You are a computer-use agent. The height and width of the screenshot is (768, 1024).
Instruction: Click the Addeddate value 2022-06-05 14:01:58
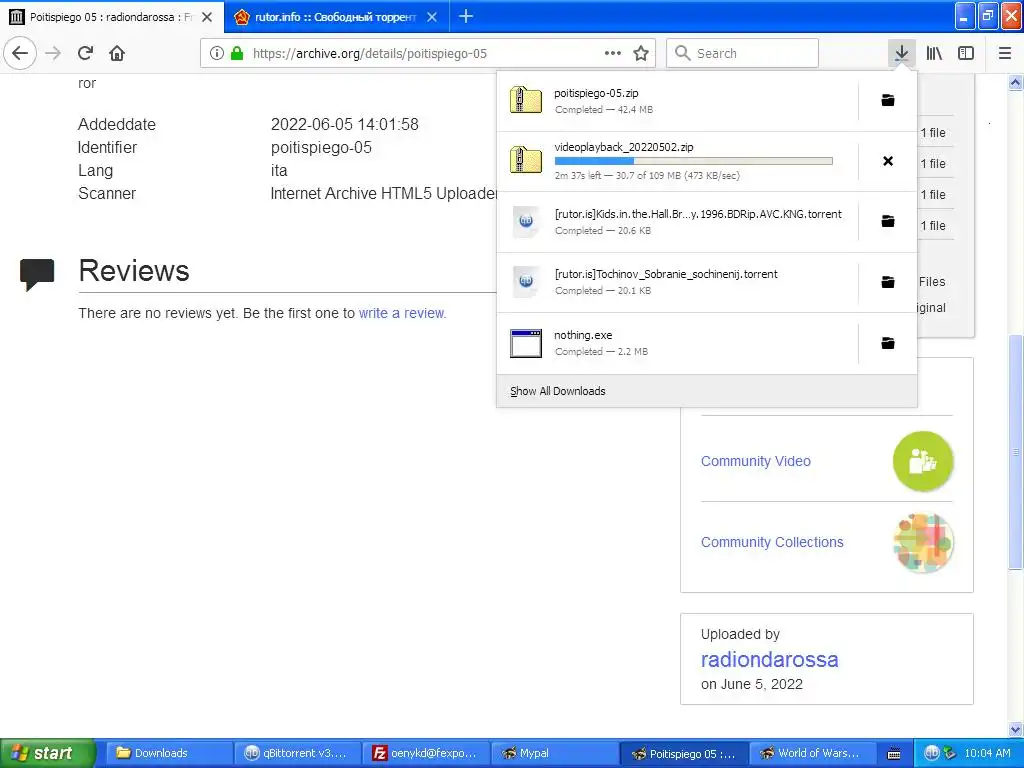click(345, 124)
